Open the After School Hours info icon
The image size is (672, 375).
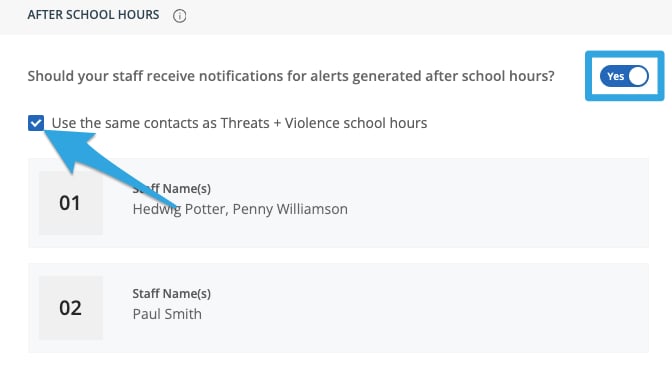[x=180, y=16]
